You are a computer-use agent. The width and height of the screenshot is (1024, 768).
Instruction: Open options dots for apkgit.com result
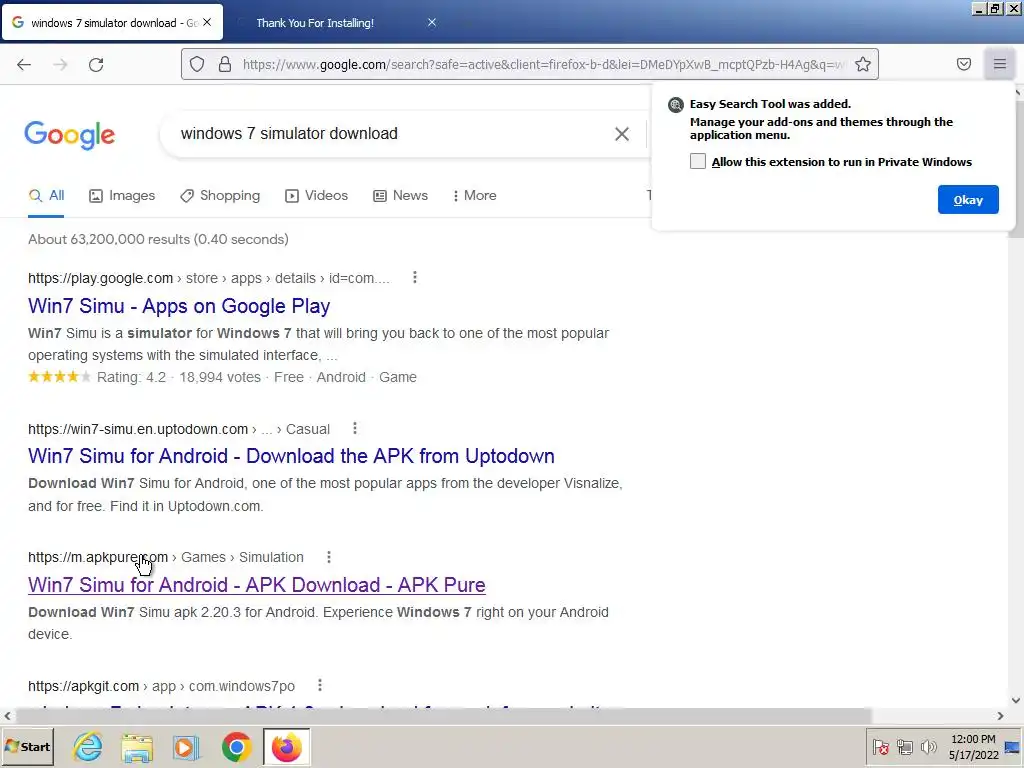click(319, 685)
